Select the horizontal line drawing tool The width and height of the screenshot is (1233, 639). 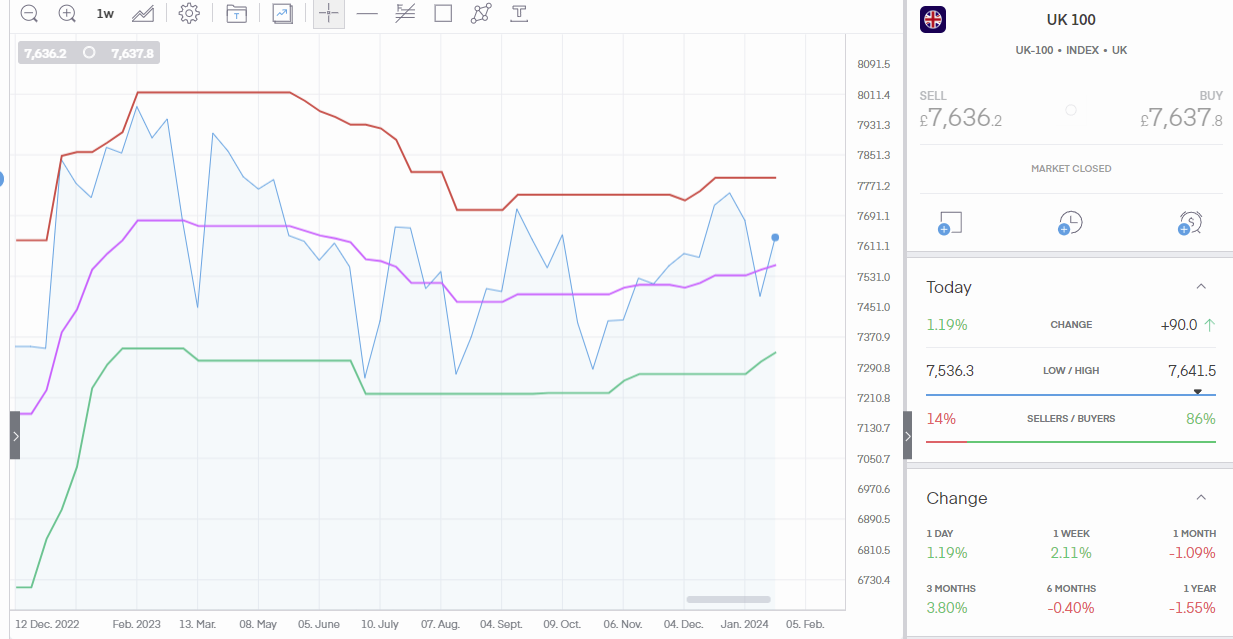pyautogui.click(x=367, y=14)
